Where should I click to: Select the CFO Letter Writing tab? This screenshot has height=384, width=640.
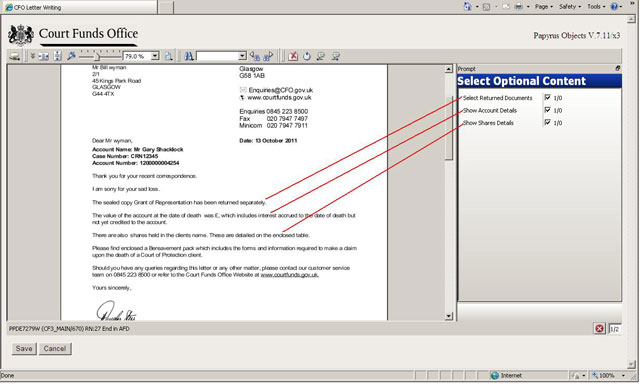point(79,7)
